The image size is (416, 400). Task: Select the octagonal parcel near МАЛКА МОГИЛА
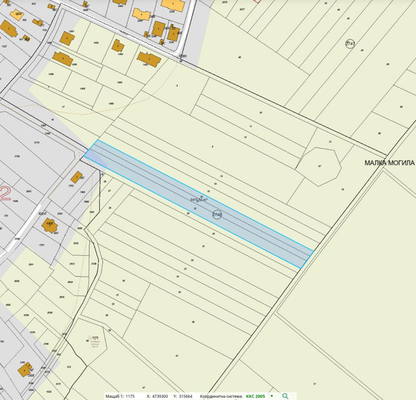[x=319, y=166]
